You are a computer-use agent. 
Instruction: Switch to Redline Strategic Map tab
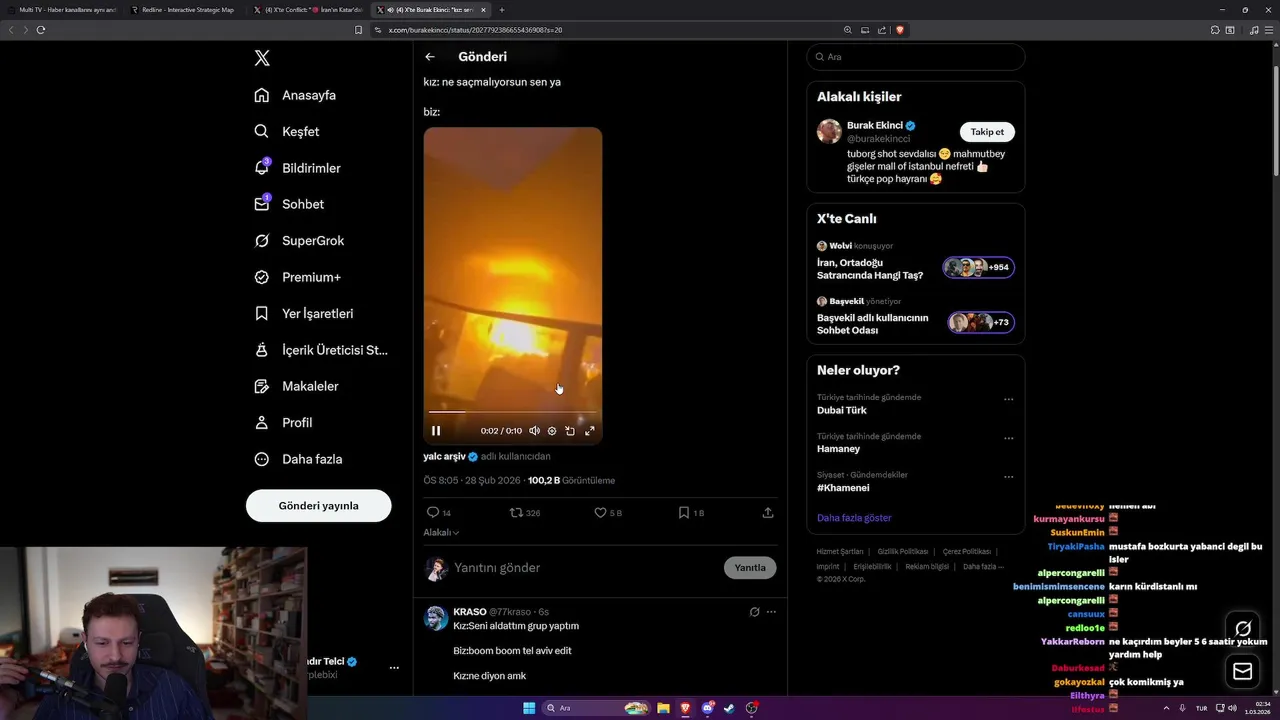point(186,10)
